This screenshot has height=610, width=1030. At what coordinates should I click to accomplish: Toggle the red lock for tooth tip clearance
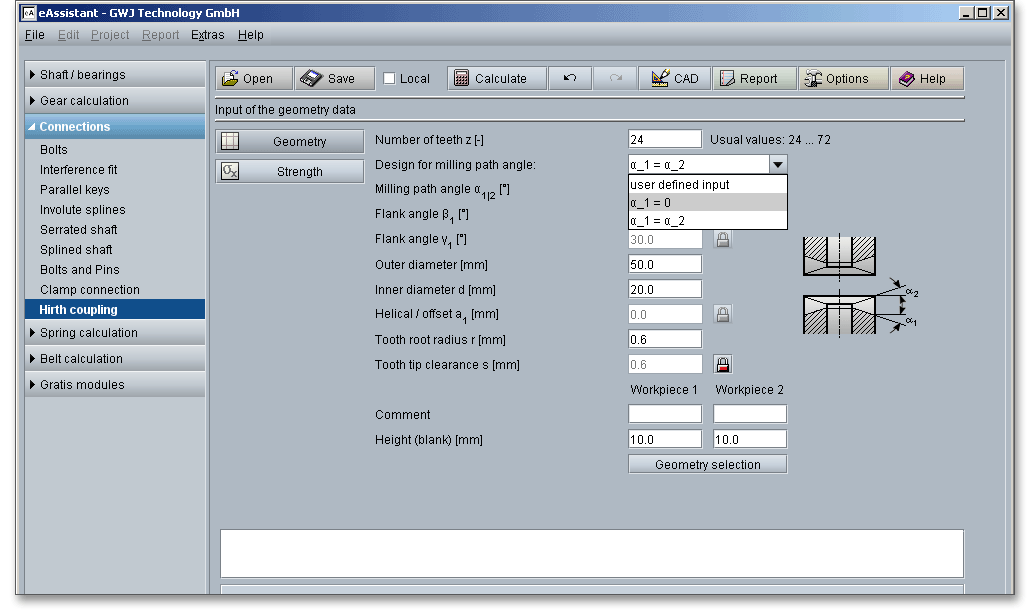coord(722,365)
